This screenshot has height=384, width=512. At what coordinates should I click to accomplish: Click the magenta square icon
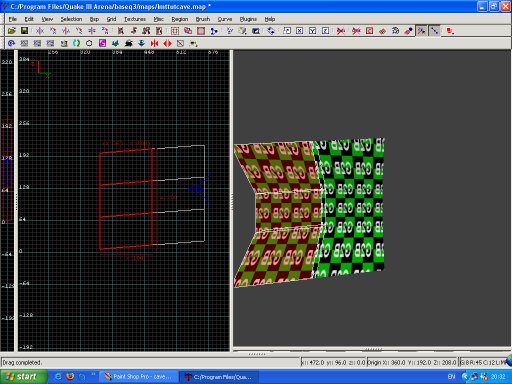click(102, 43)
